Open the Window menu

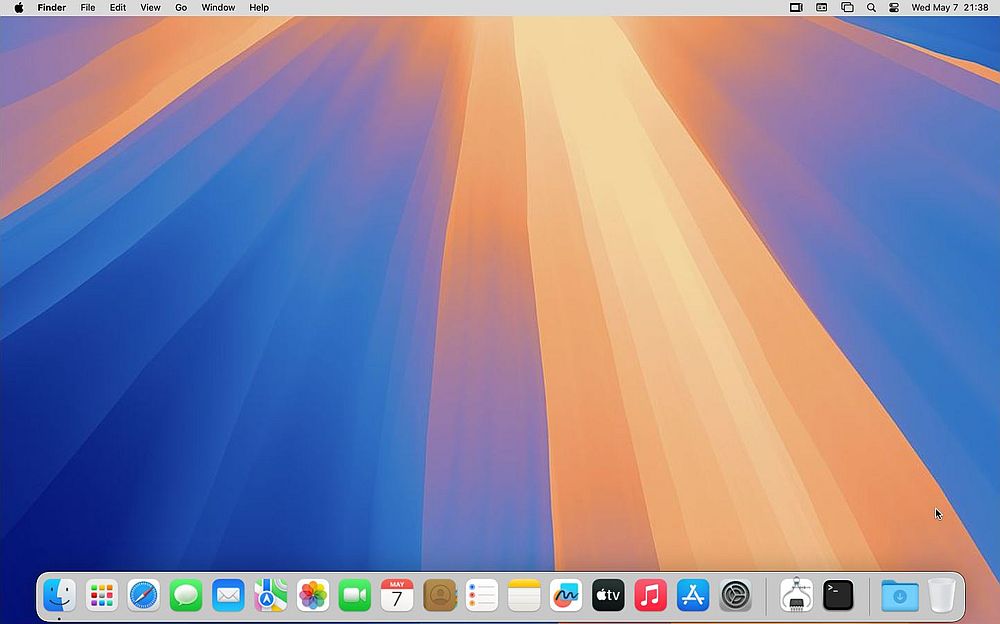coord(218,8)
